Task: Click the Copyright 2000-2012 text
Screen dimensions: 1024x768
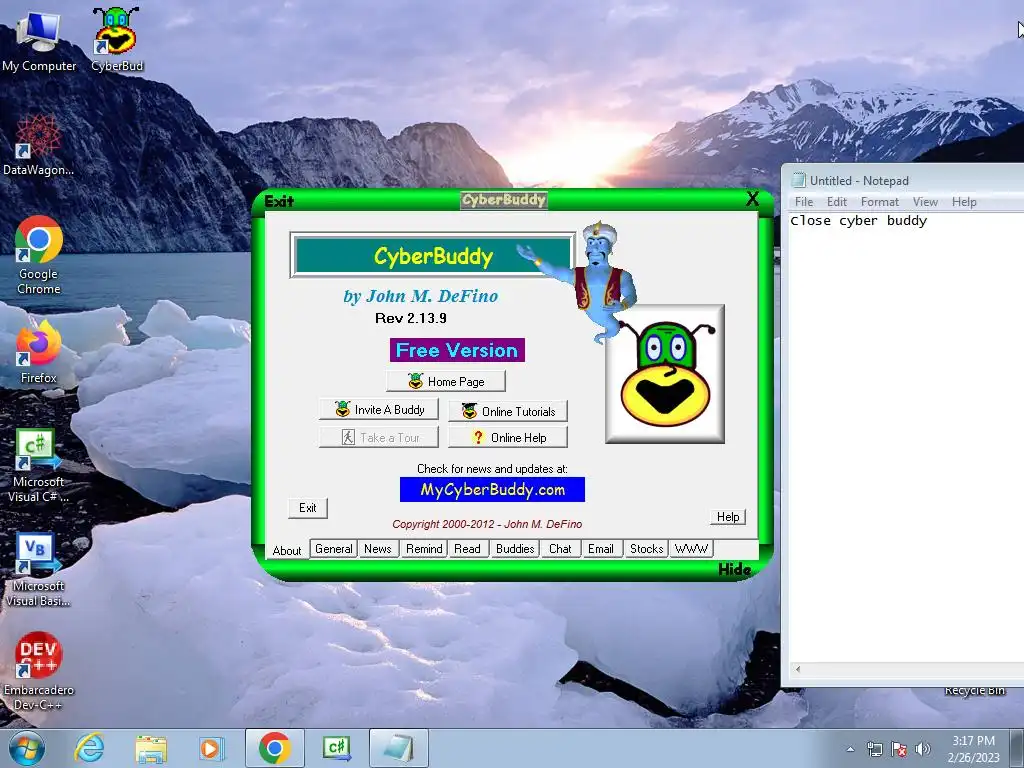Action: pyautogui.click(x=487, y=524)
